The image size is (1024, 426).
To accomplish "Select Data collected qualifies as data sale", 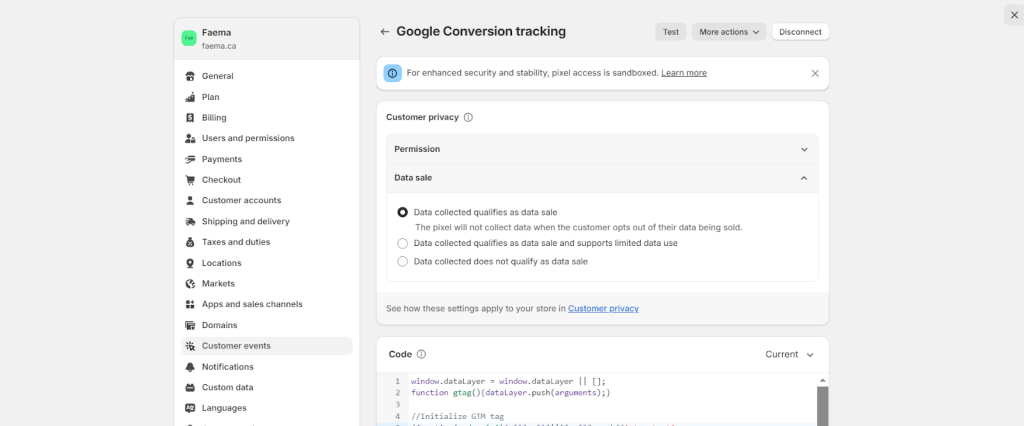I will [x=403, y=212].
